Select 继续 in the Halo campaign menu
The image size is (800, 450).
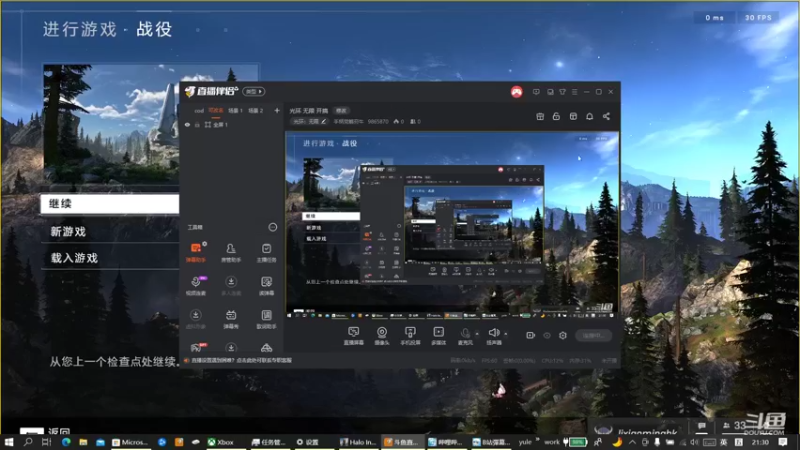tap(110, 204)
